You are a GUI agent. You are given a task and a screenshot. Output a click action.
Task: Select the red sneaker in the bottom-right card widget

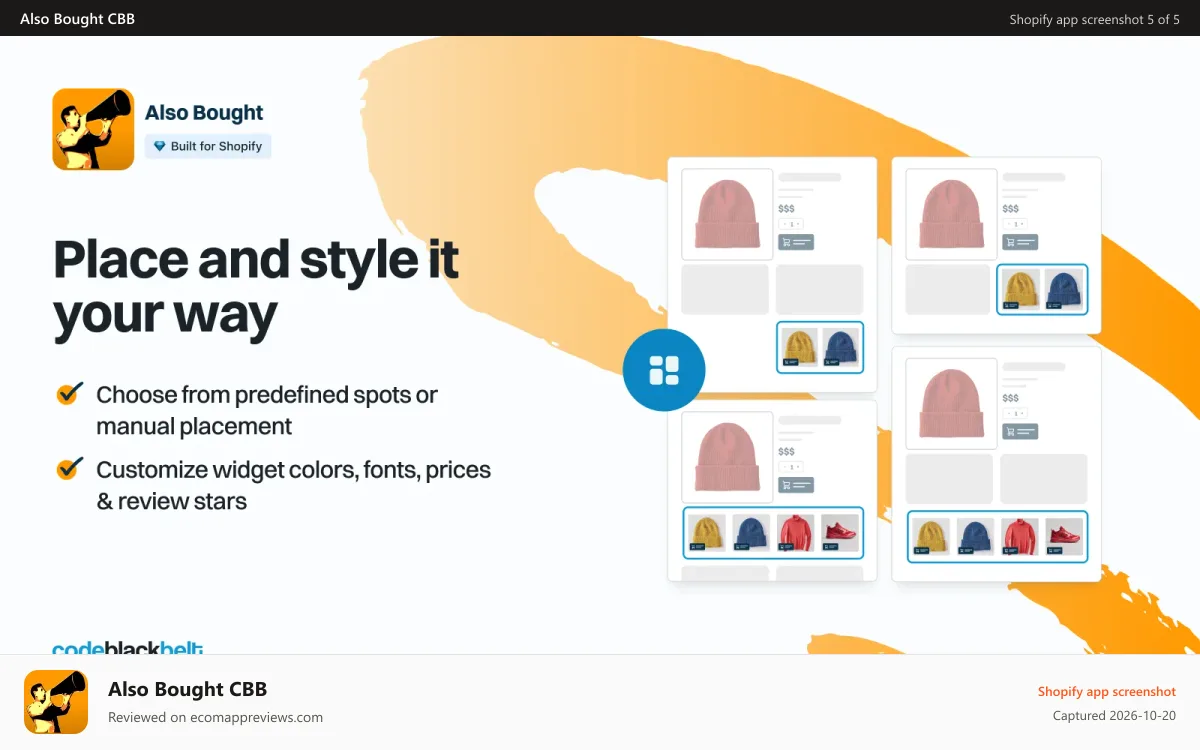point(1064,537)
